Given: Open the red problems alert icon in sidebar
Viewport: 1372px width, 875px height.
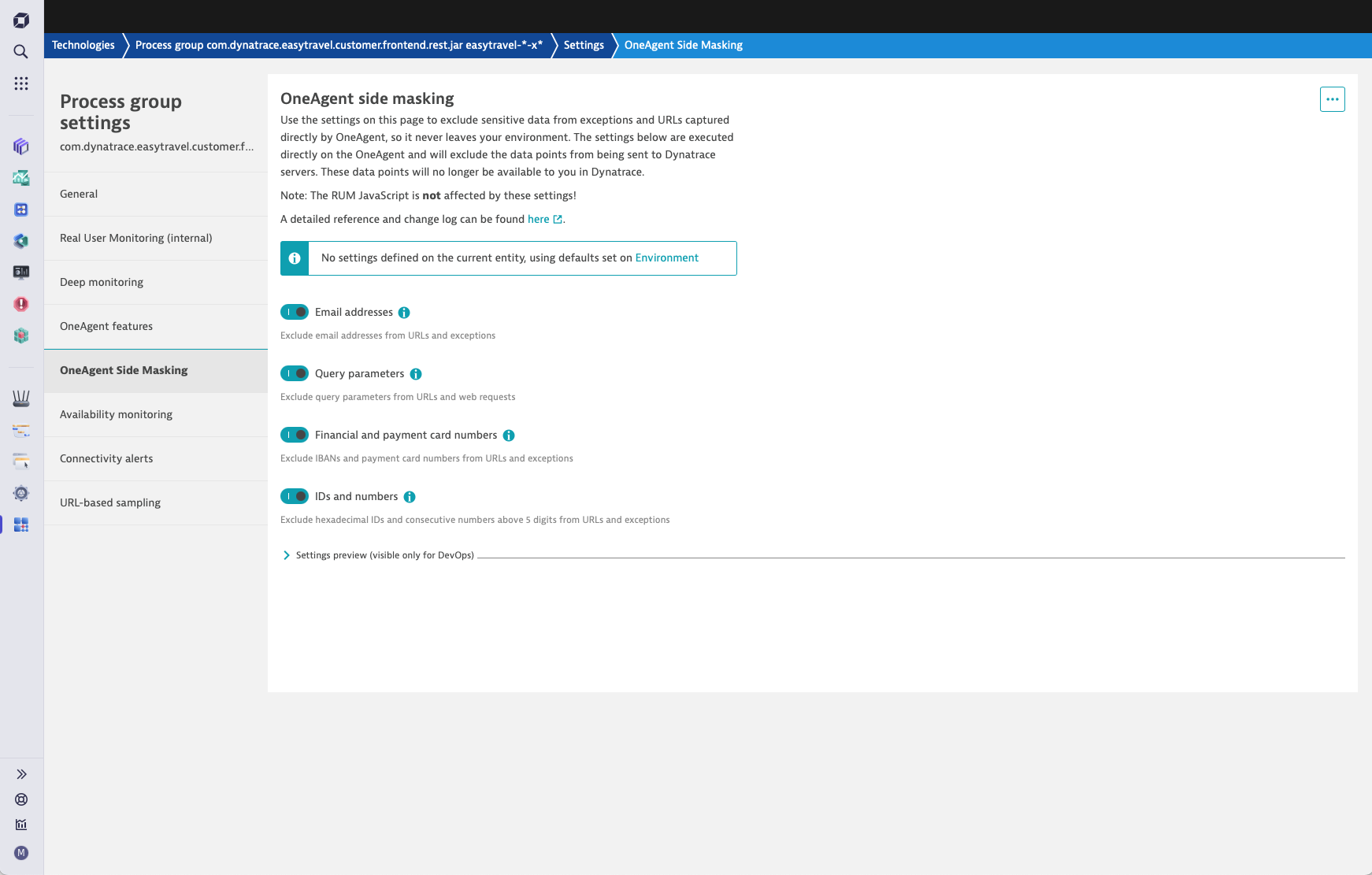Looking at the screenshot, I should click(x=21, y=303).
